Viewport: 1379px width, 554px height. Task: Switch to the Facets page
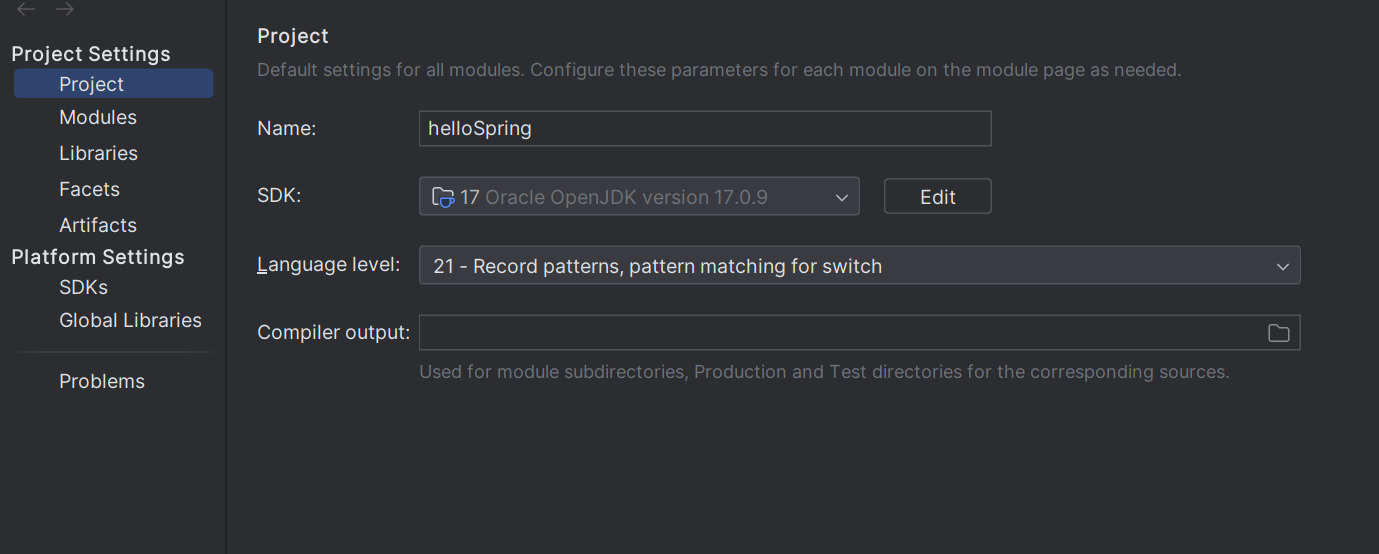[89, 189]
